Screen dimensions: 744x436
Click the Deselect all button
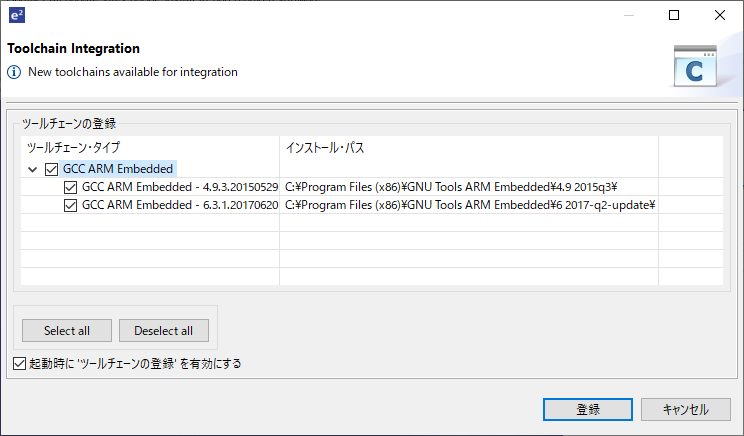coord(164,331)
